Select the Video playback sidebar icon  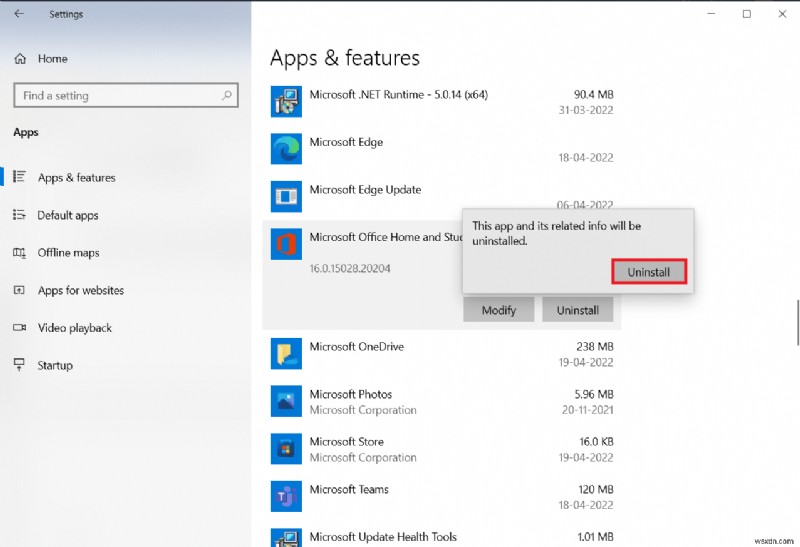19,328
